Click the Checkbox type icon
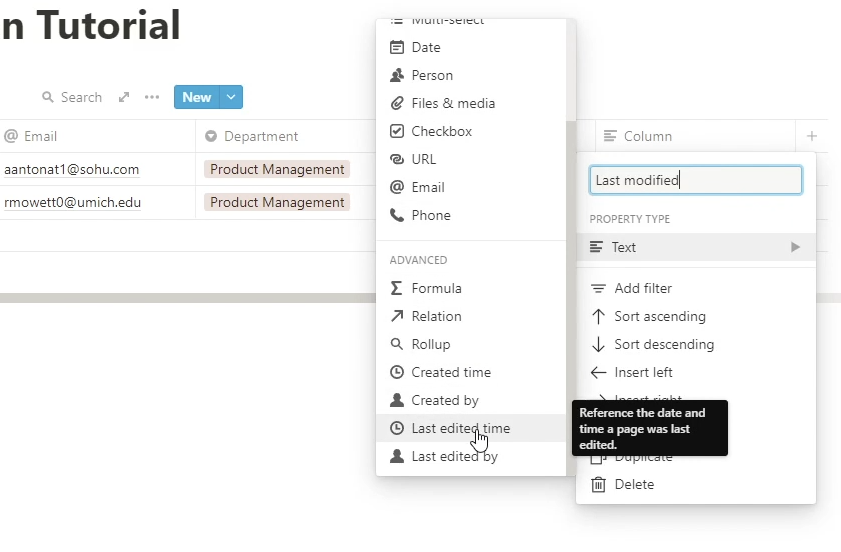Image resolution: width=841 pixels, height=552 pixels. point(397,131)
